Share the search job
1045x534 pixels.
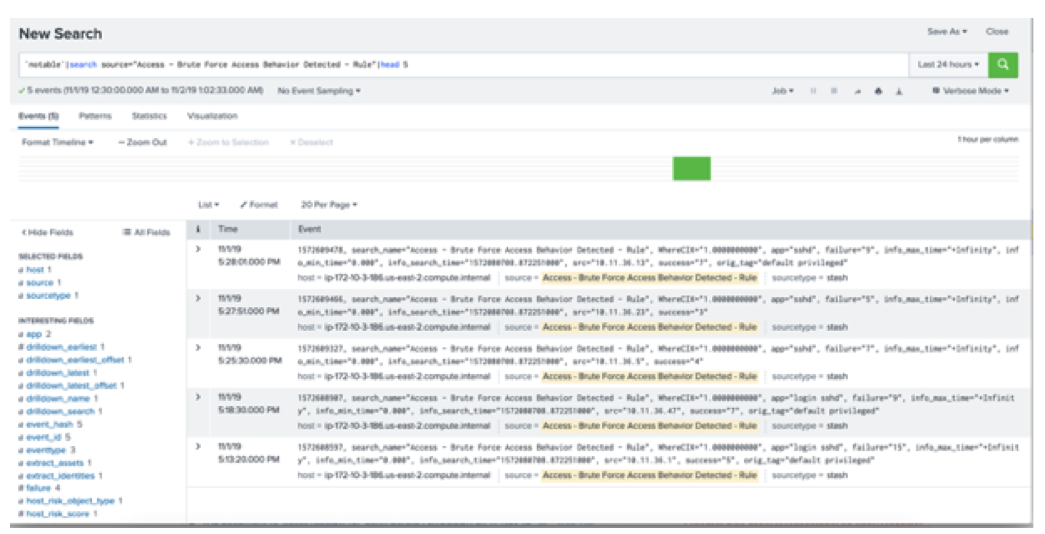pyautogui.click(x=857, y=91)
